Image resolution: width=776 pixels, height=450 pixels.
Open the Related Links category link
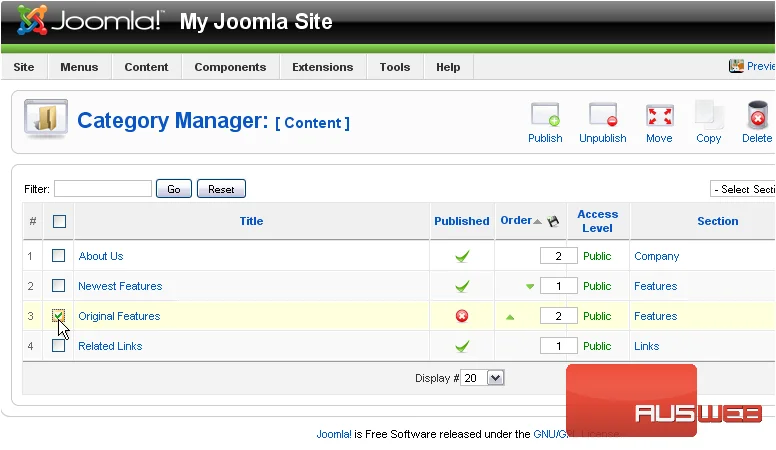coord(110,346)
